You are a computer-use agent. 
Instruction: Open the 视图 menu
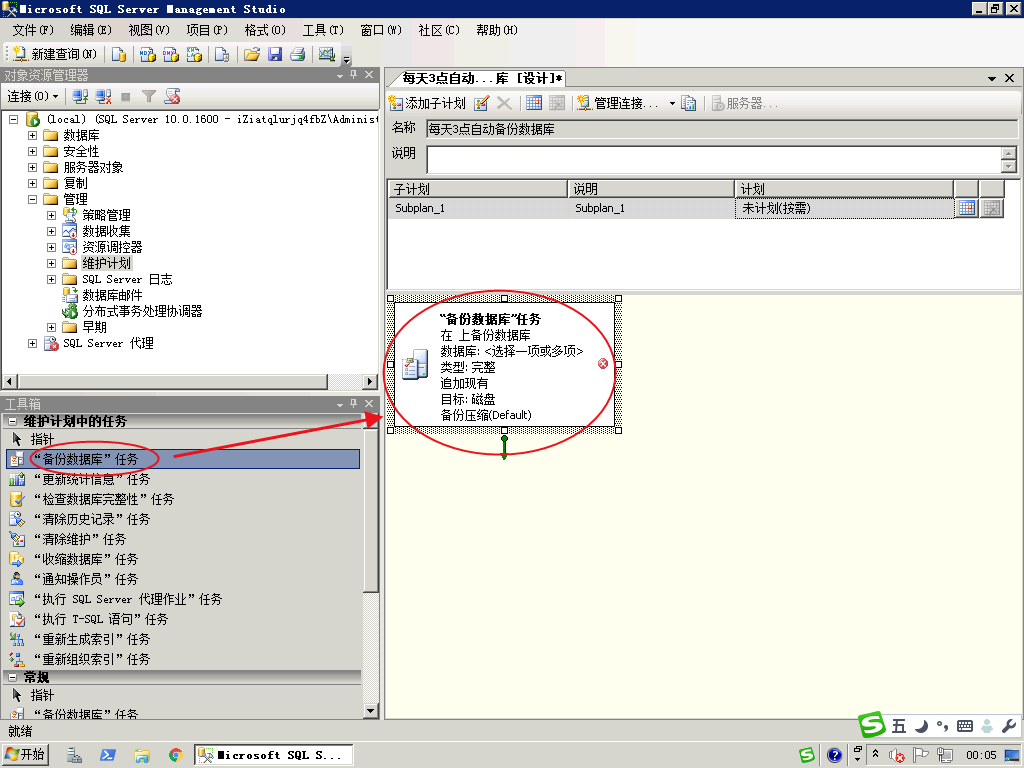tap(149, 30)
